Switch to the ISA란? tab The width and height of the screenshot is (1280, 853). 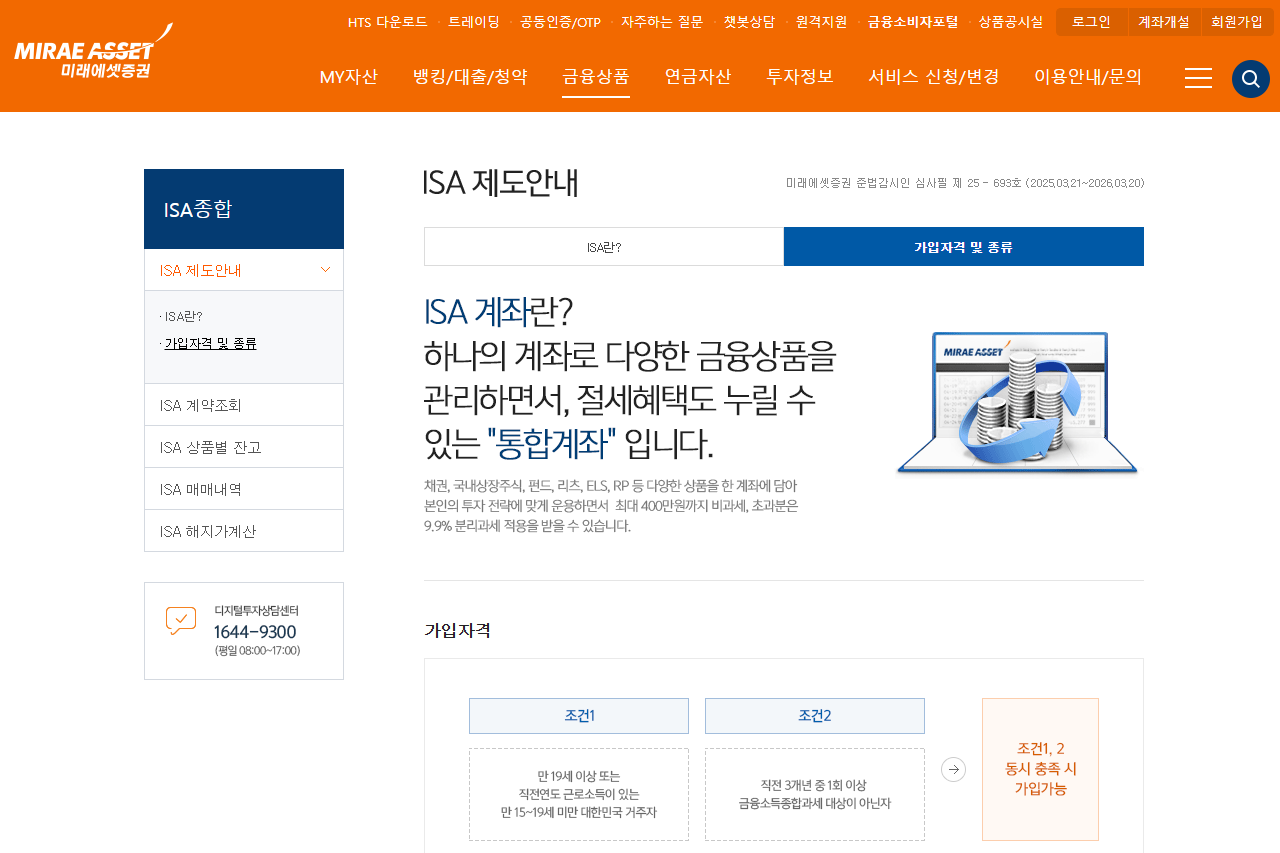(604, 246)
